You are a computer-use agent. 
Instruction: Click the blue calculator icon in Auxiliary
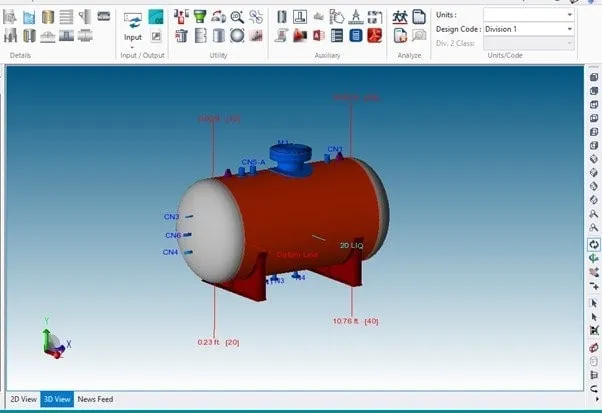[x=356, y=36]
